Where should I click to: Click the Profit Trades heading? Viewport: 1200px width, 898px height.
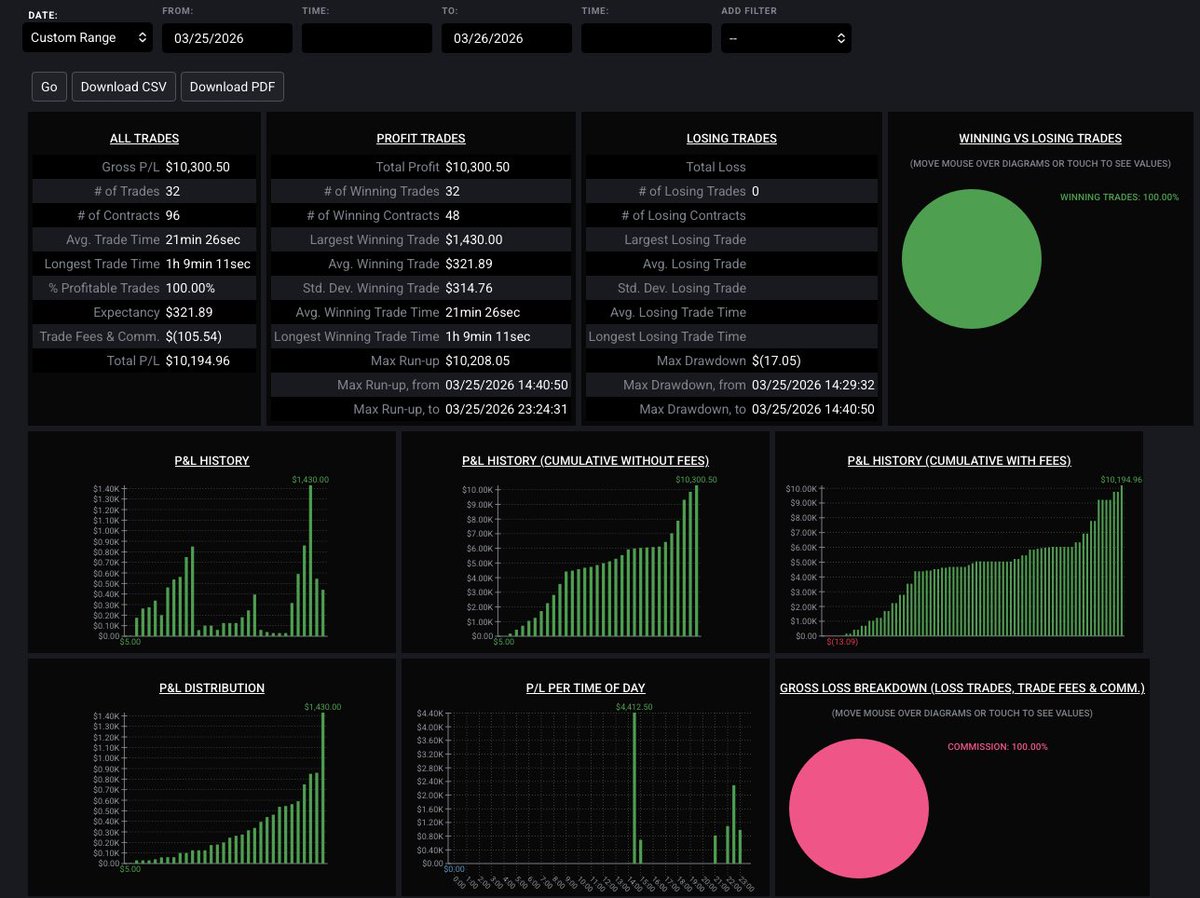pos(421,139)
